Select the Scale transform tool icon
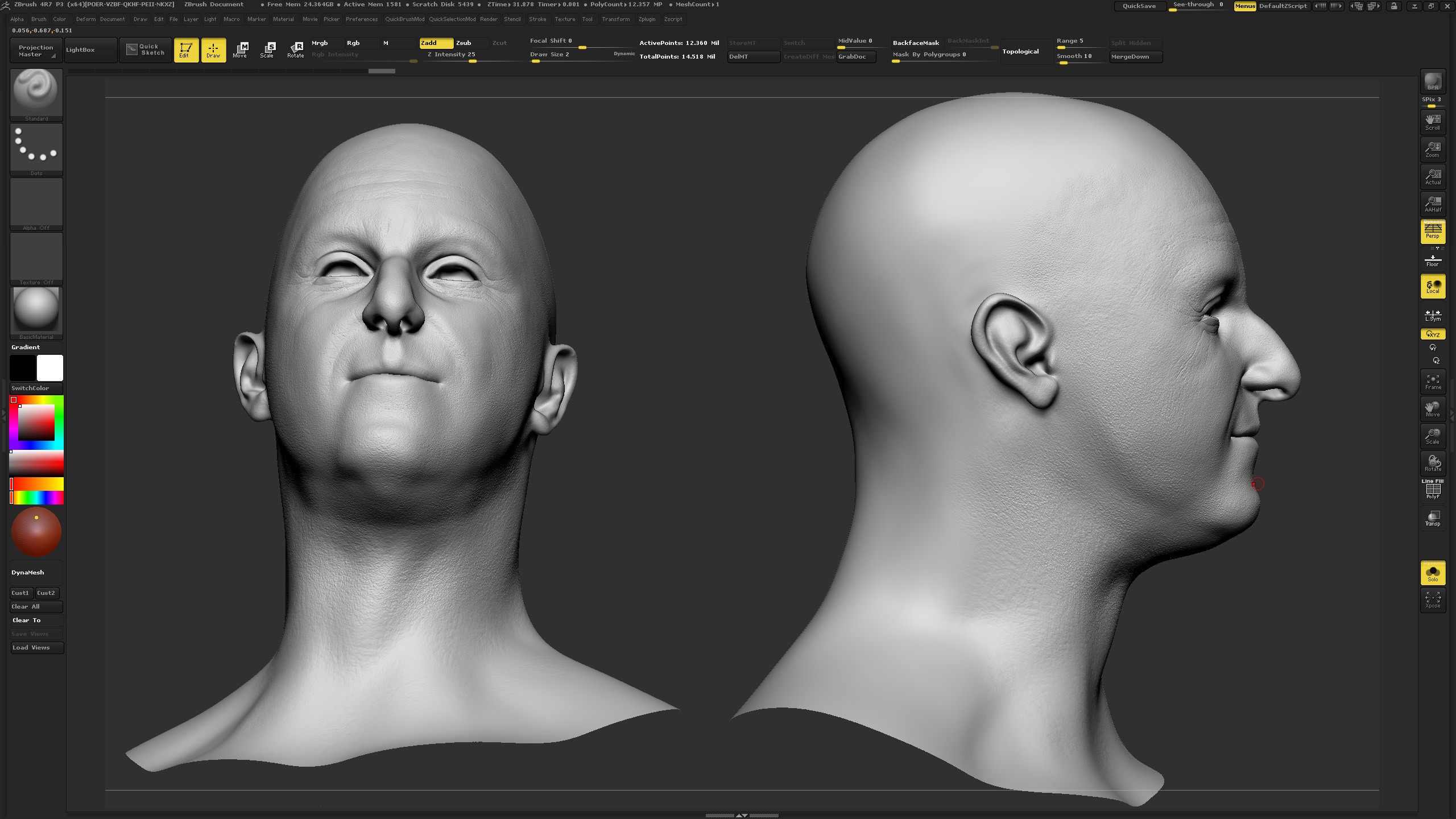The height and width of the screenshot is (819, 1456). (267, 50)
